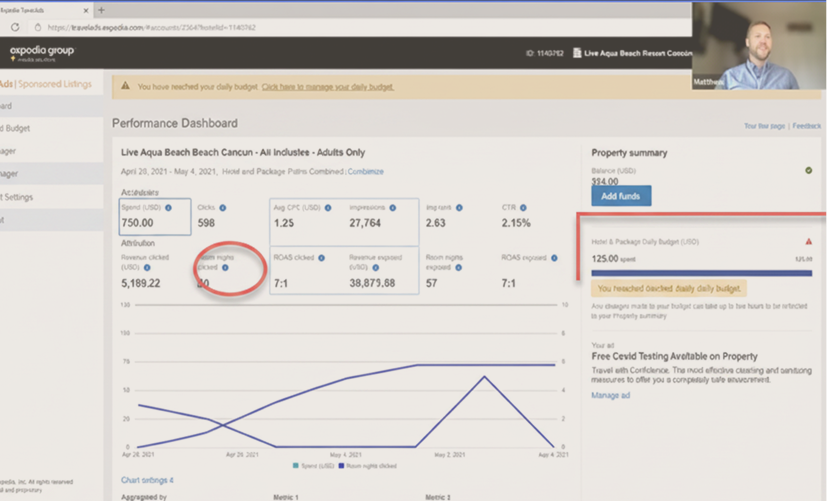
Task: Open info icon next to Spend (USD)
Action: coord(168,208)
